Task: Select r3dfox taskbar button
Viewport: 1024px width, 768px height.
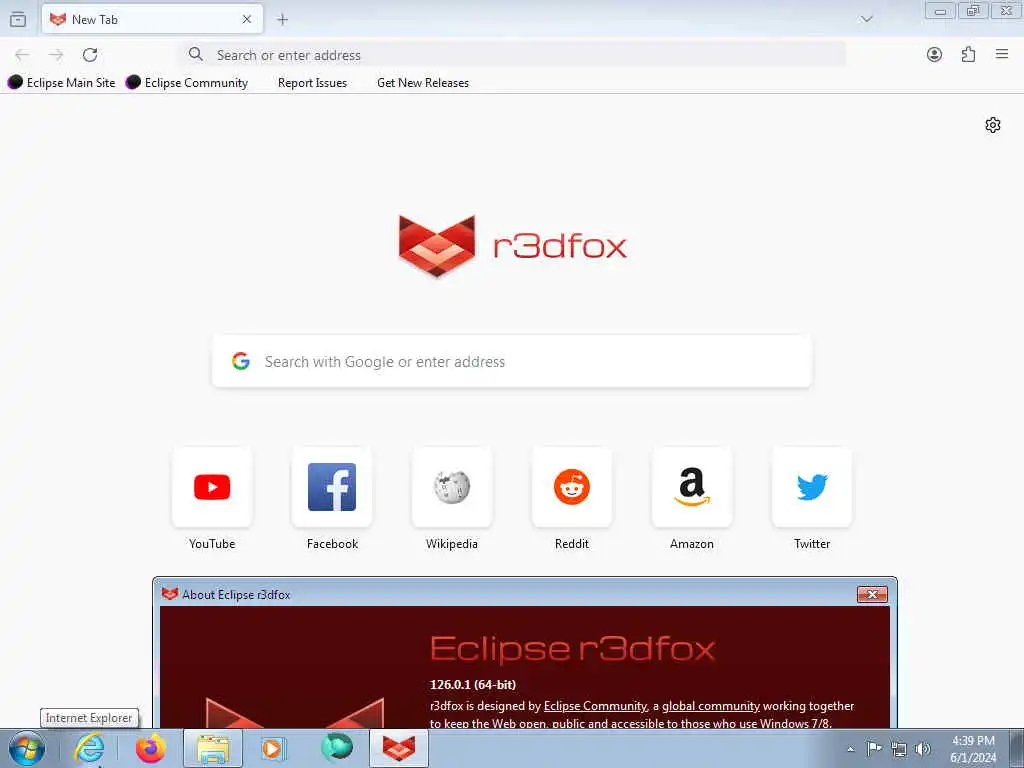Action: tap(399, 748)
